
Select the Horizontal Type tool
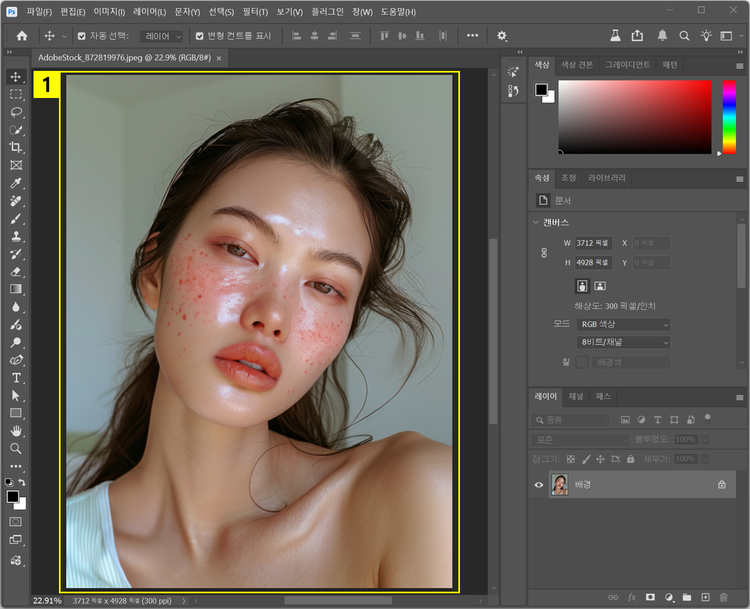(x=16, y=378)
